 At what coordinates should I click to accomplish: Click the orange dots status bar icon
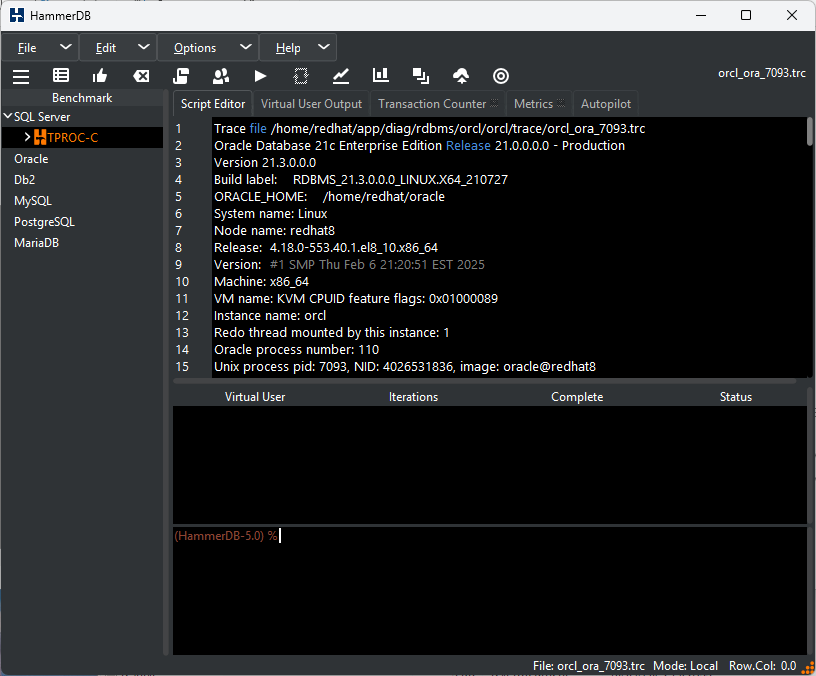point(808,667)
